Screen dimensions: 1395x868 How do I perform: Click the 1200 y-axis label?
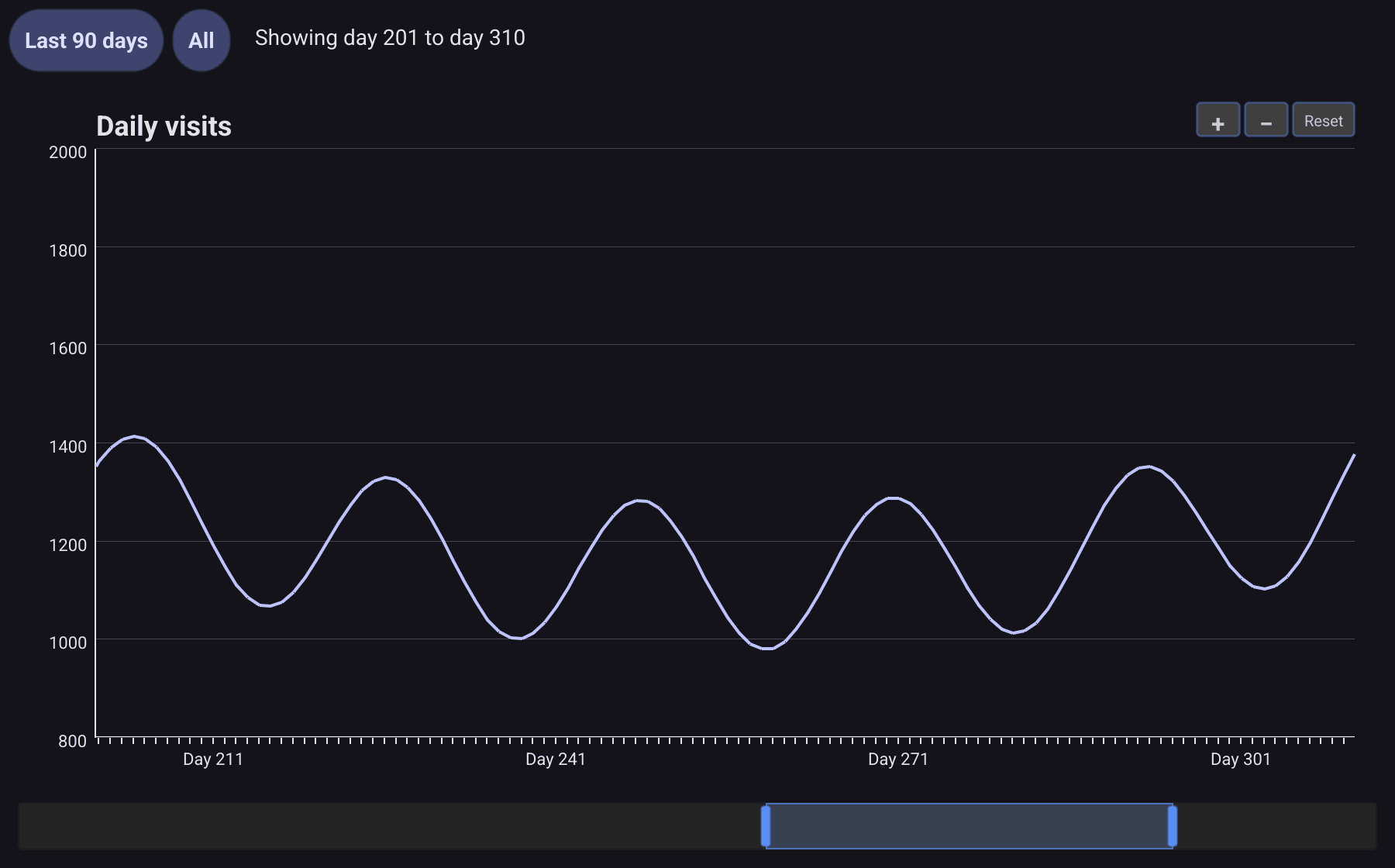click(68, 545)
